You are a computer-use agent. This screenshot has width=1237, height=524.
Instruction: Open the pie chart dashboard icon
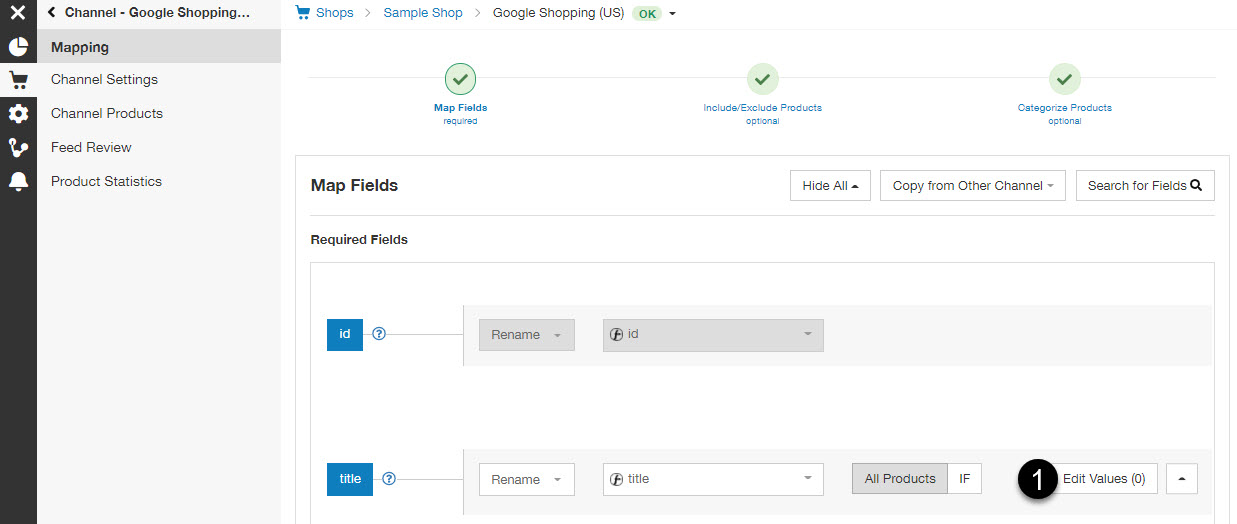coord(18,47)
